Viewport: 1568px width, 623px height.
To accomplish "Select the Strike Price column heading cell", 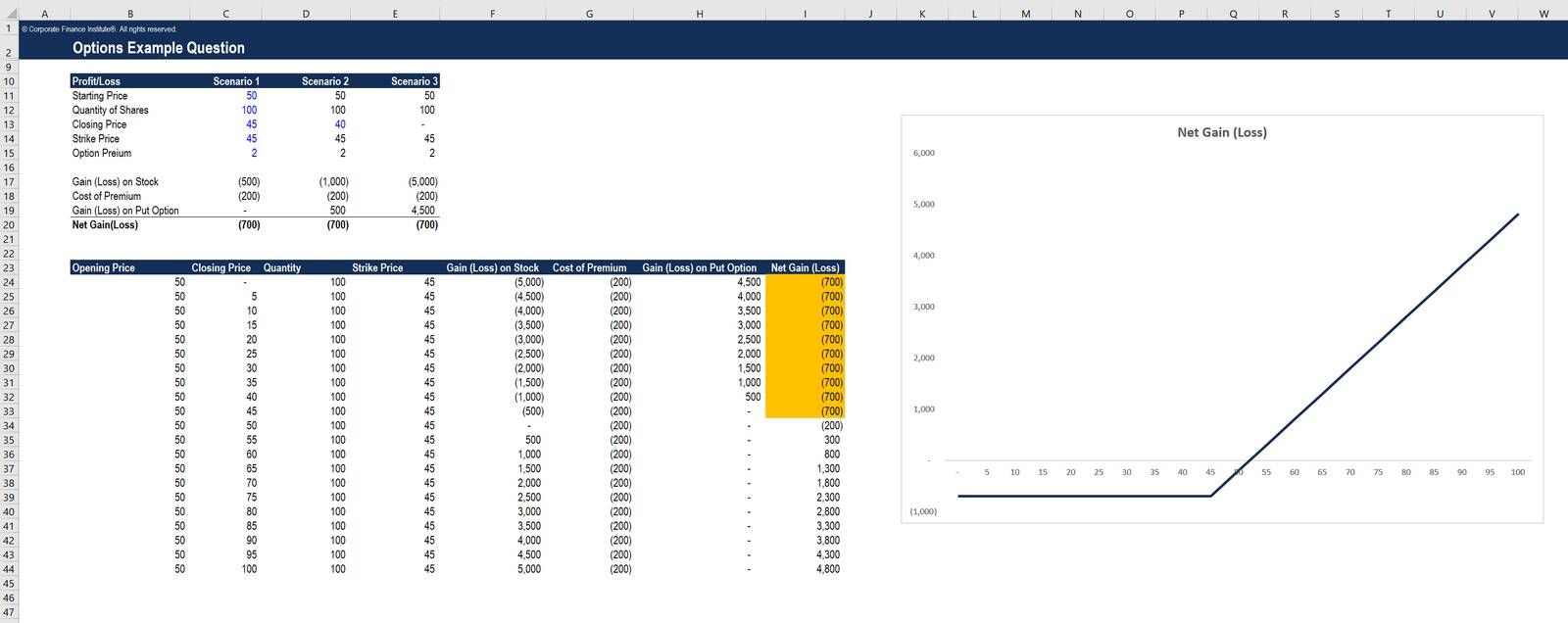I will click(377, 267).
